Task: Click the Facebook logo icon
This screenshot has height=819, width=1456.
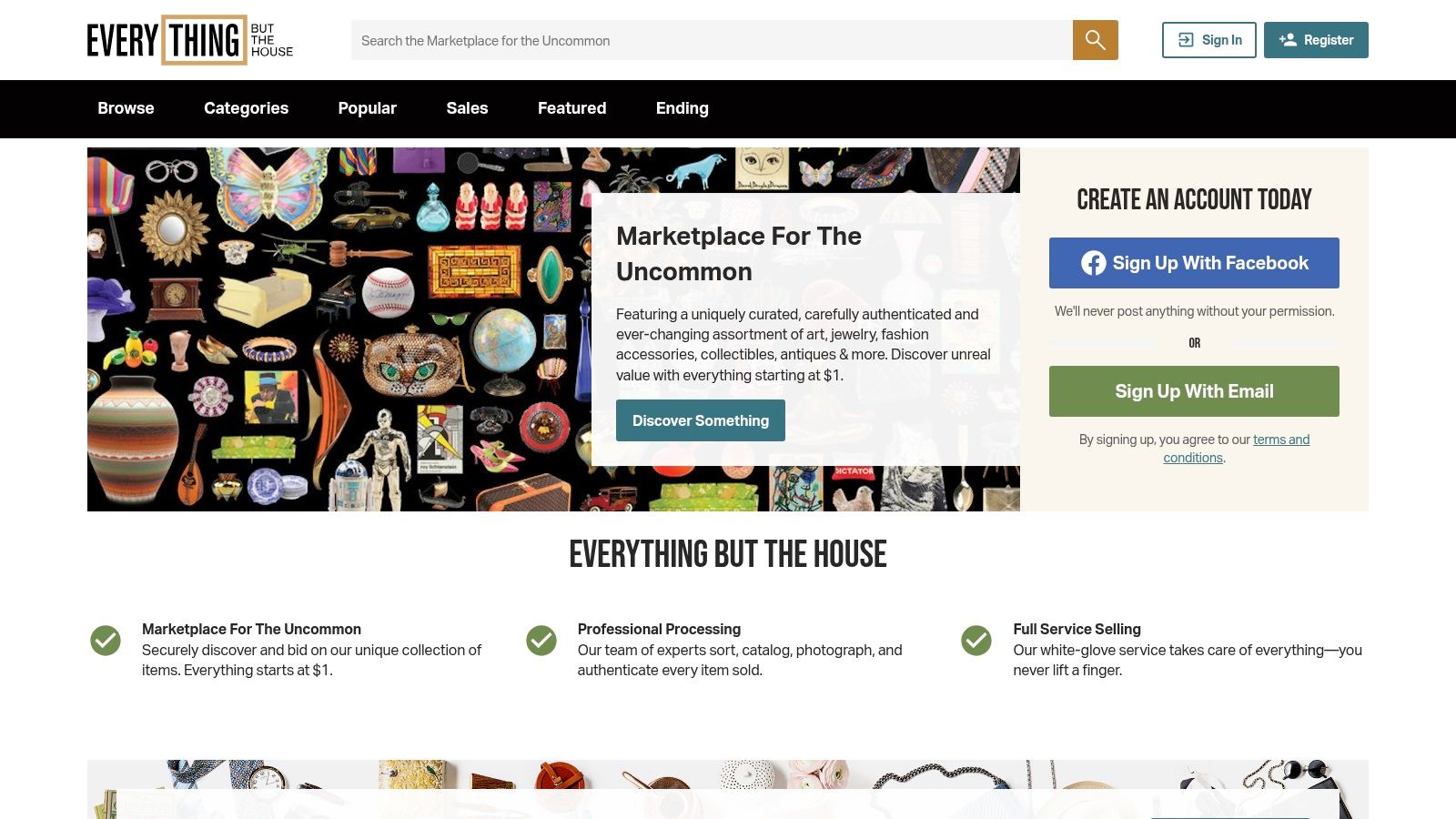Action: pyautogui.click(x=1094, y=263)
